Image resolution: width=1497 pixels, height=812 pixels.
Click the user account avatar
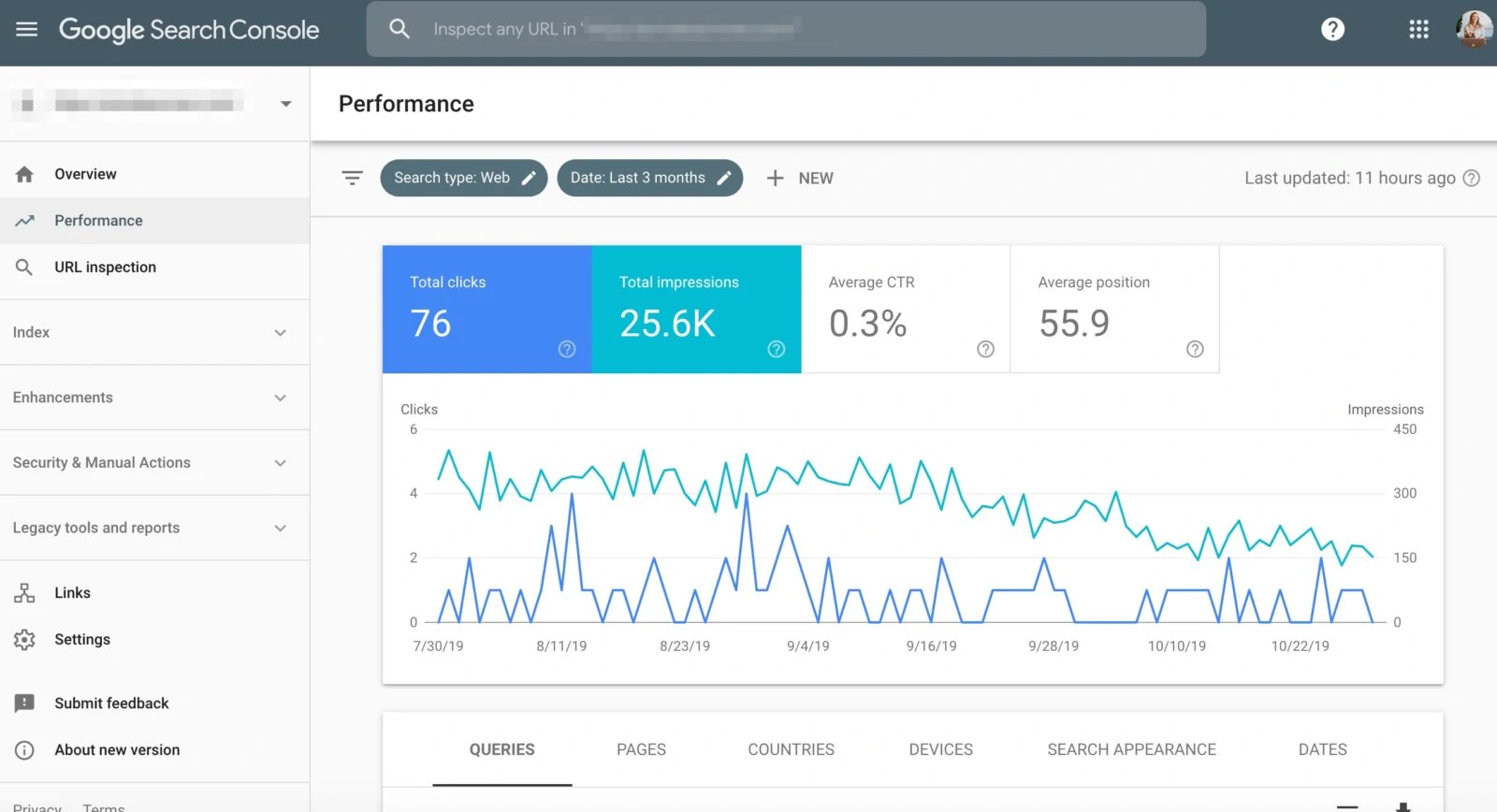coord(1474,29)
